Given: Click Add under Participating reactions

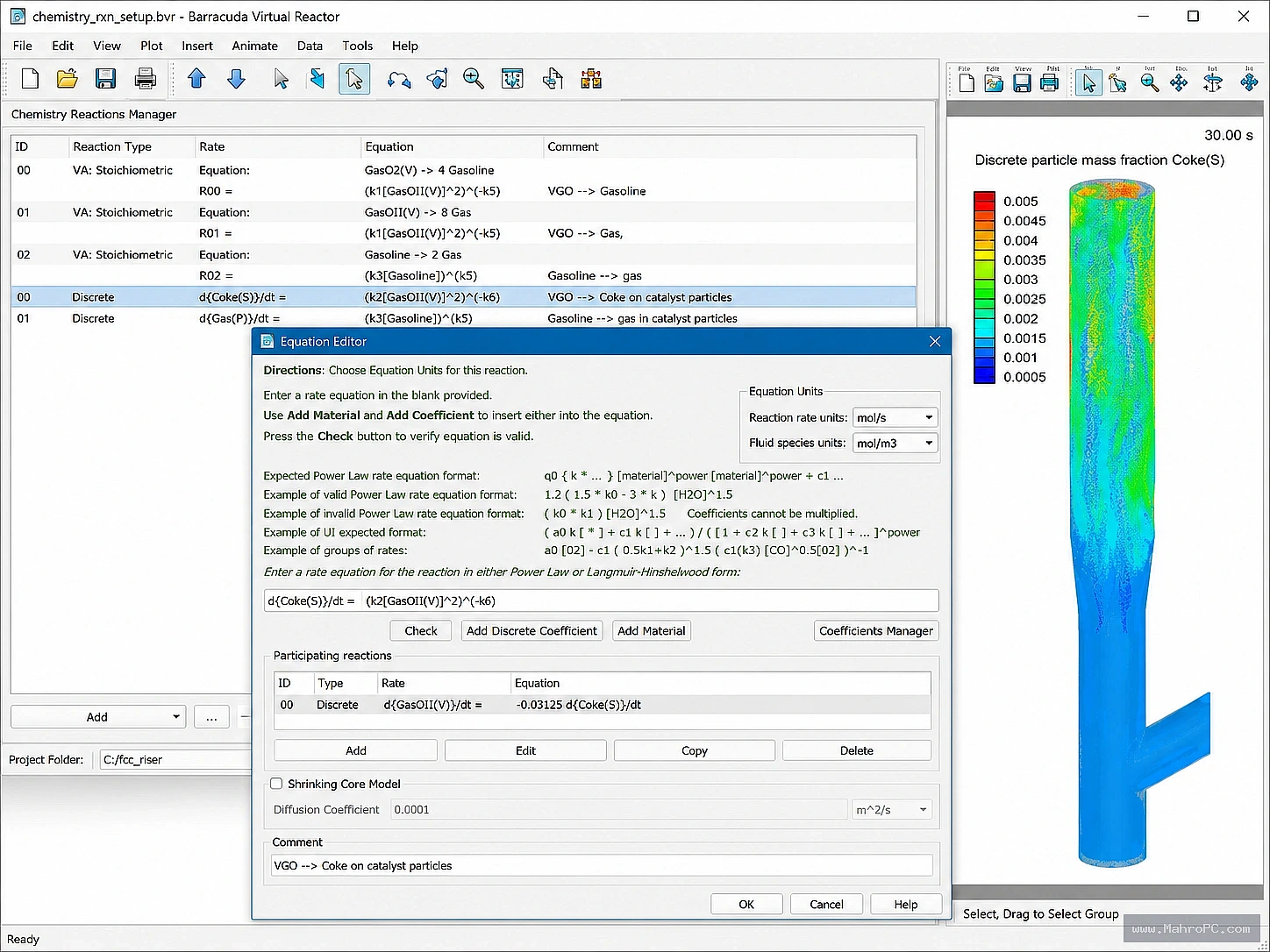Looking at the screenshot, I should tap(356, 750).
